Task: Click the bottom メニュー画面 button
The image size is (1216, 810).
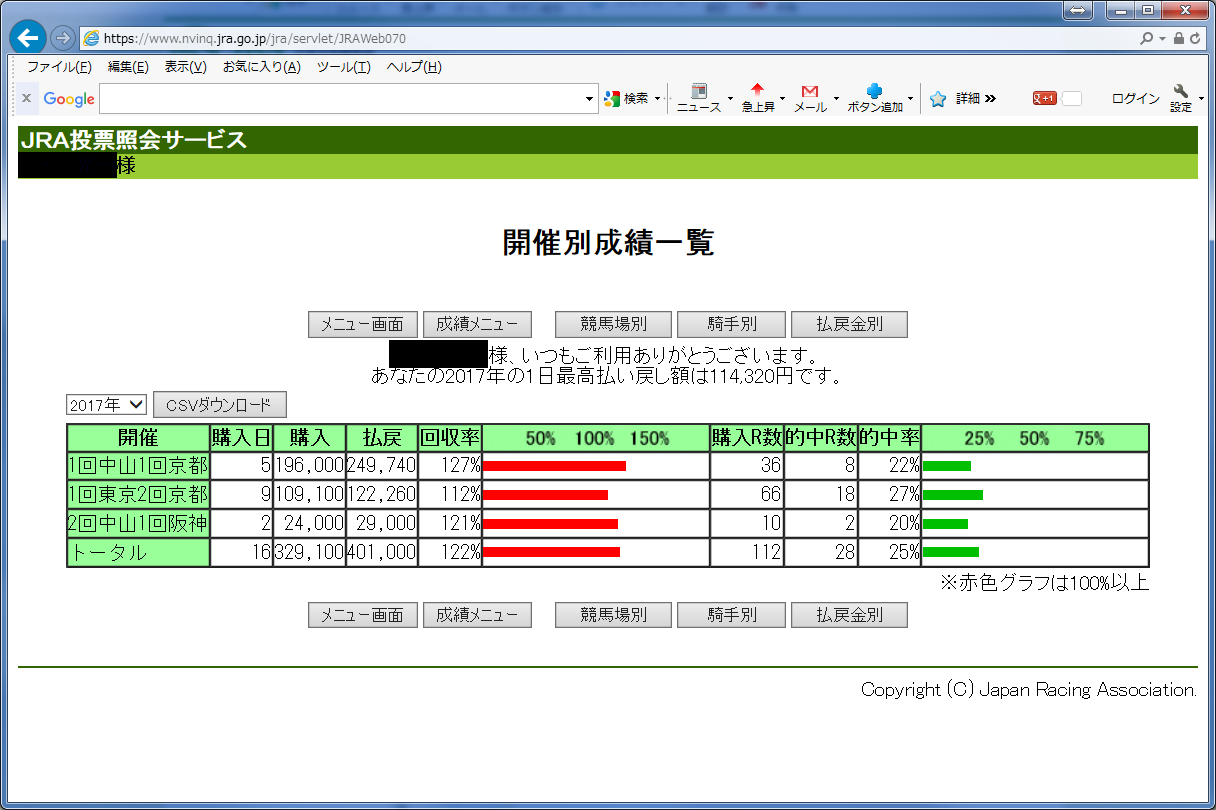Action: tap(363, 615)
